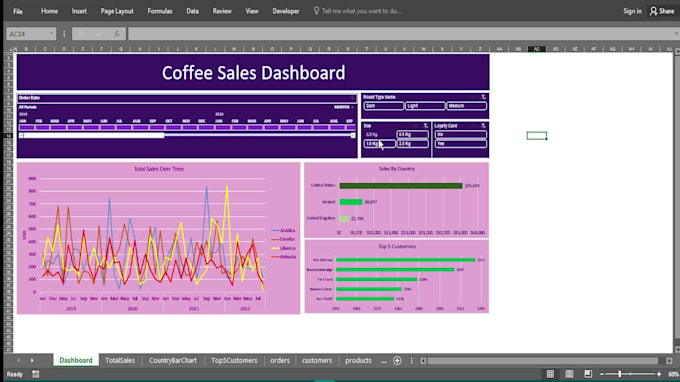Image resolution: width=680 pixels, height=382 pixels.
Task: Select JAN 2019 on the Order Date timeline
Action: pyautogui.click(x=27, y=127)
